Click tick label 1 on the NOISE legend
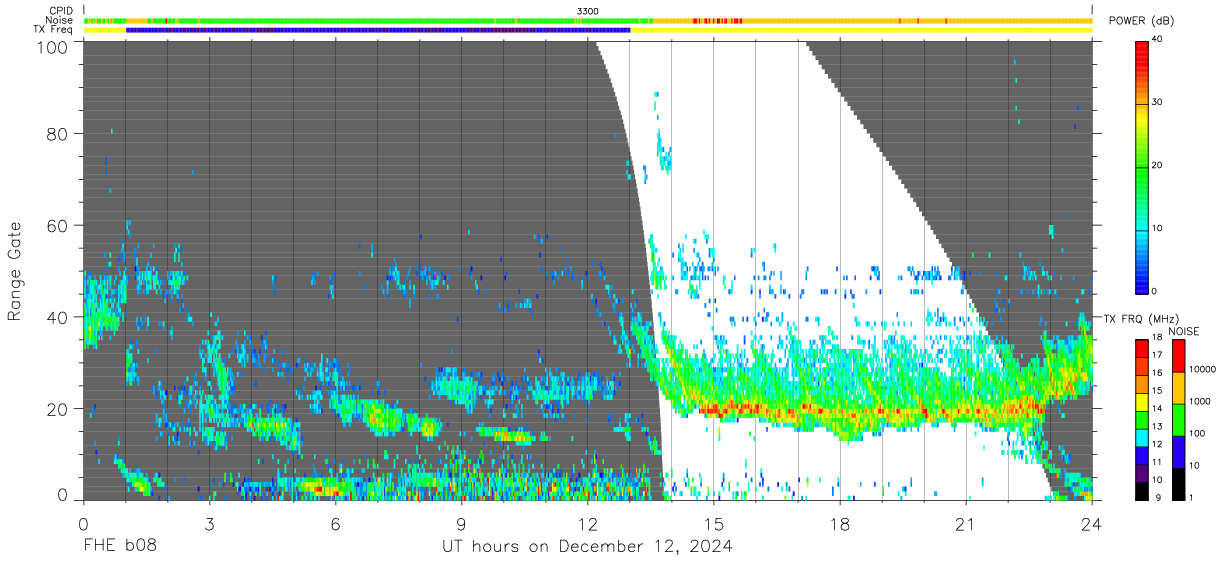Image resolution: width=1228 pixels, height=567 pixels. [1192, 497]
